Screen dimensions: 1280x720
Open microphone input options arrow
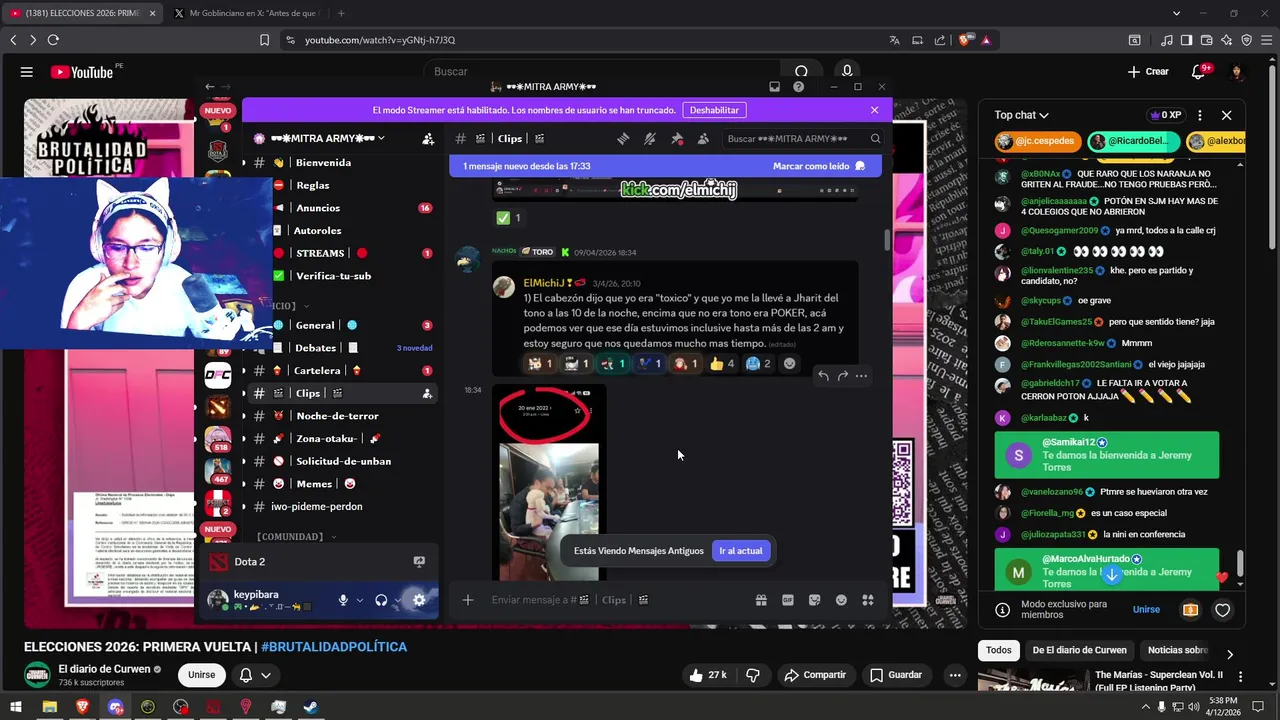point(359,600)
